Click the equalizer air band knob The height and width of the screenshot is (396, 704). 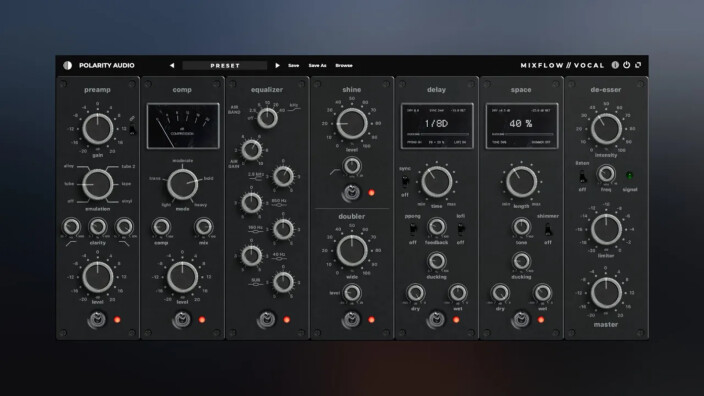[x=267, y=119]
